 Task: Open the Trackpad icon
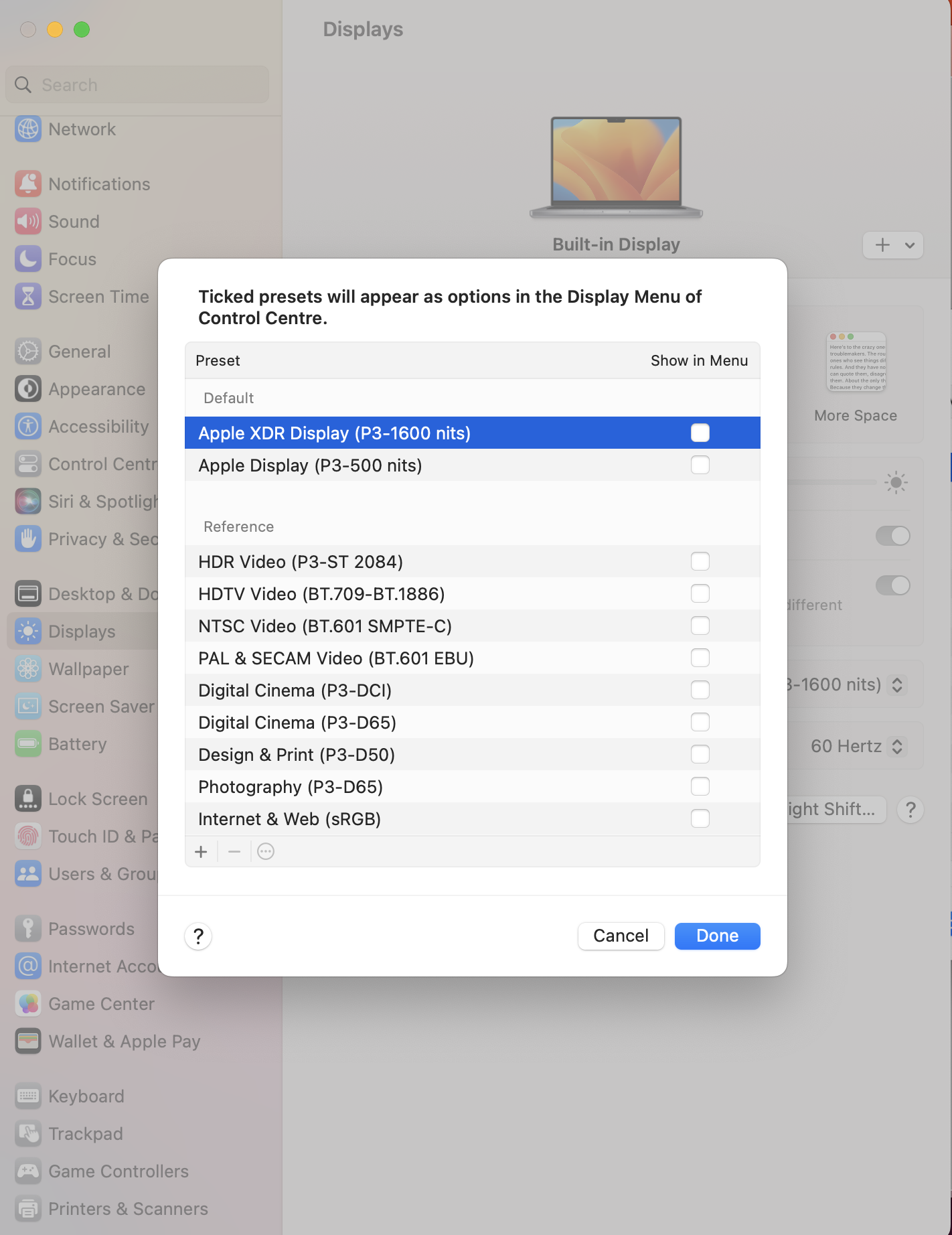pyautogui.click(x=28, y=1134)
